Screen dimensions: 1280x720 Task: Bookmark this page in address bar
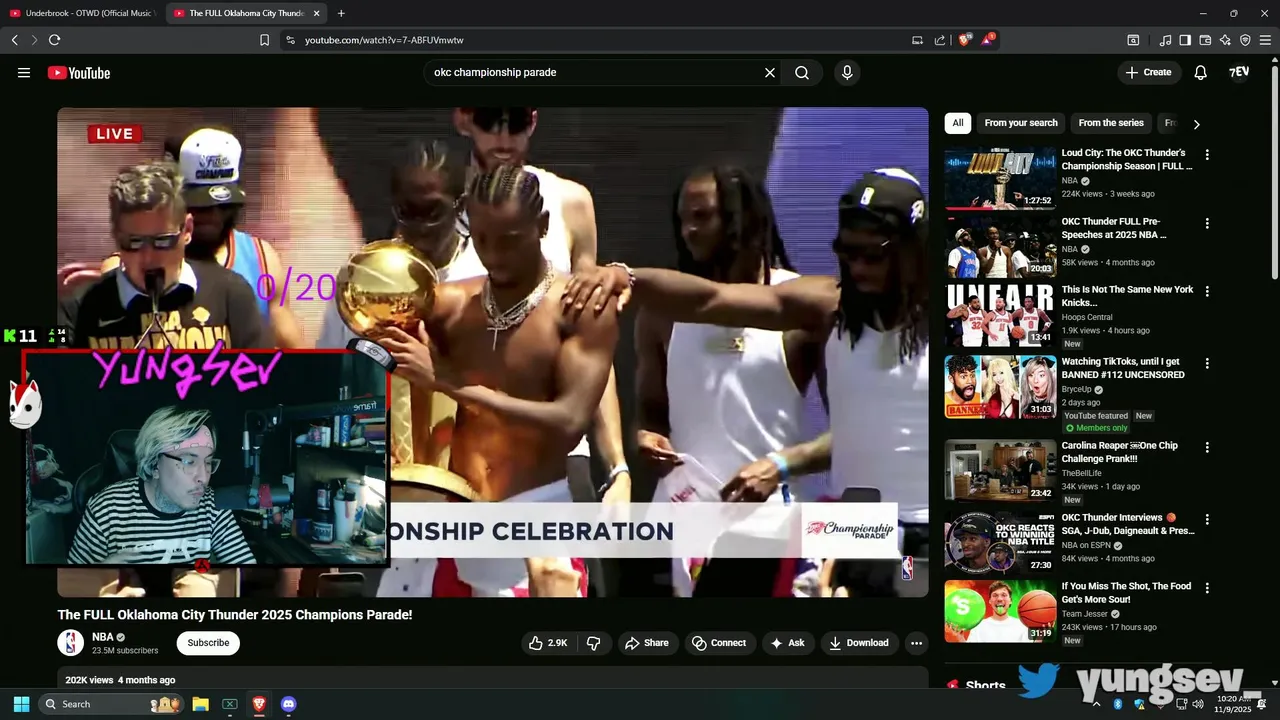[x=265, y=40]
